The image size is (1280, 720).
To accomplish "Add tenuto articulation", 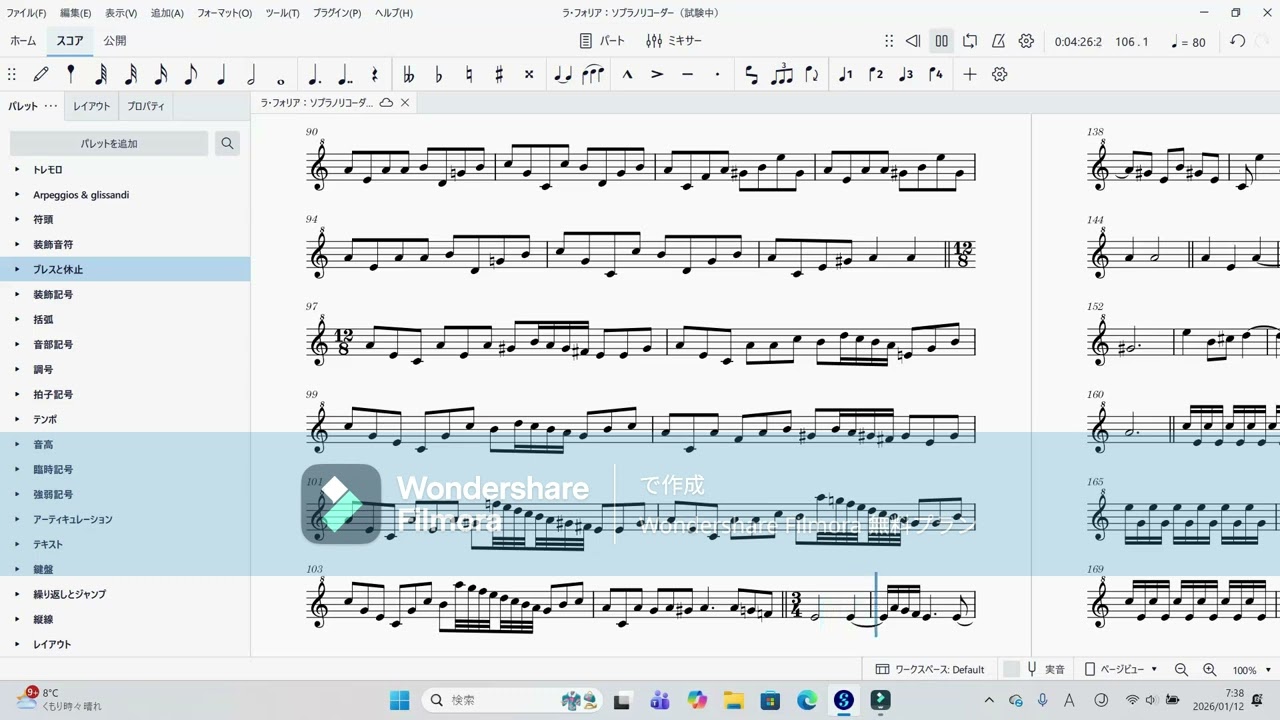I will pyautogui.click(x=687, y=74).
